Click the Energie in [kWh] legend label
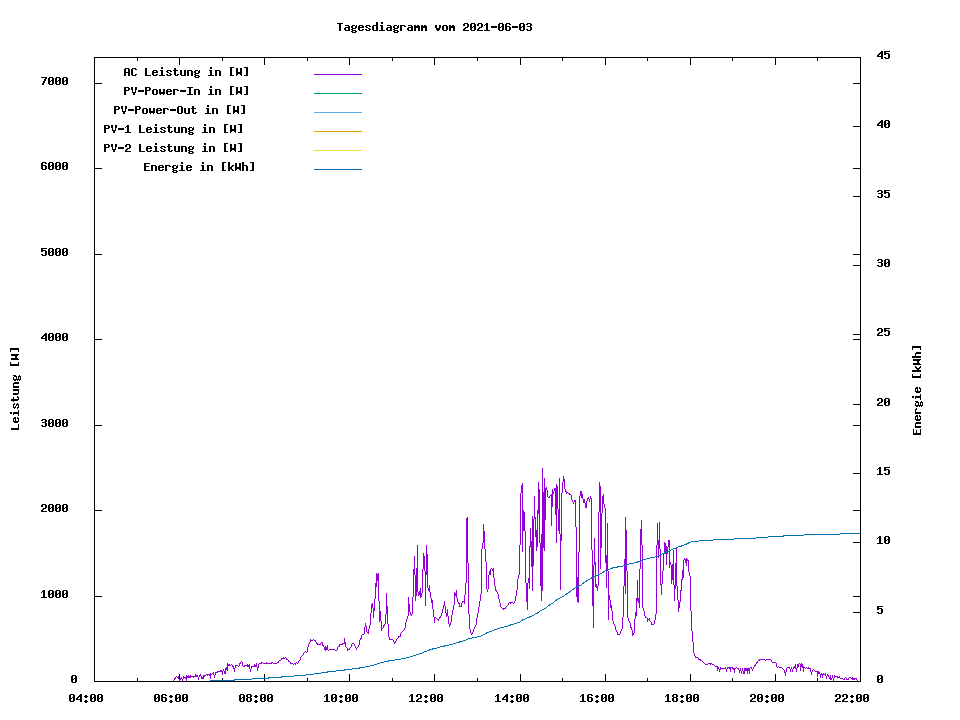Viewport: 960px width, 720px height. 199,167
